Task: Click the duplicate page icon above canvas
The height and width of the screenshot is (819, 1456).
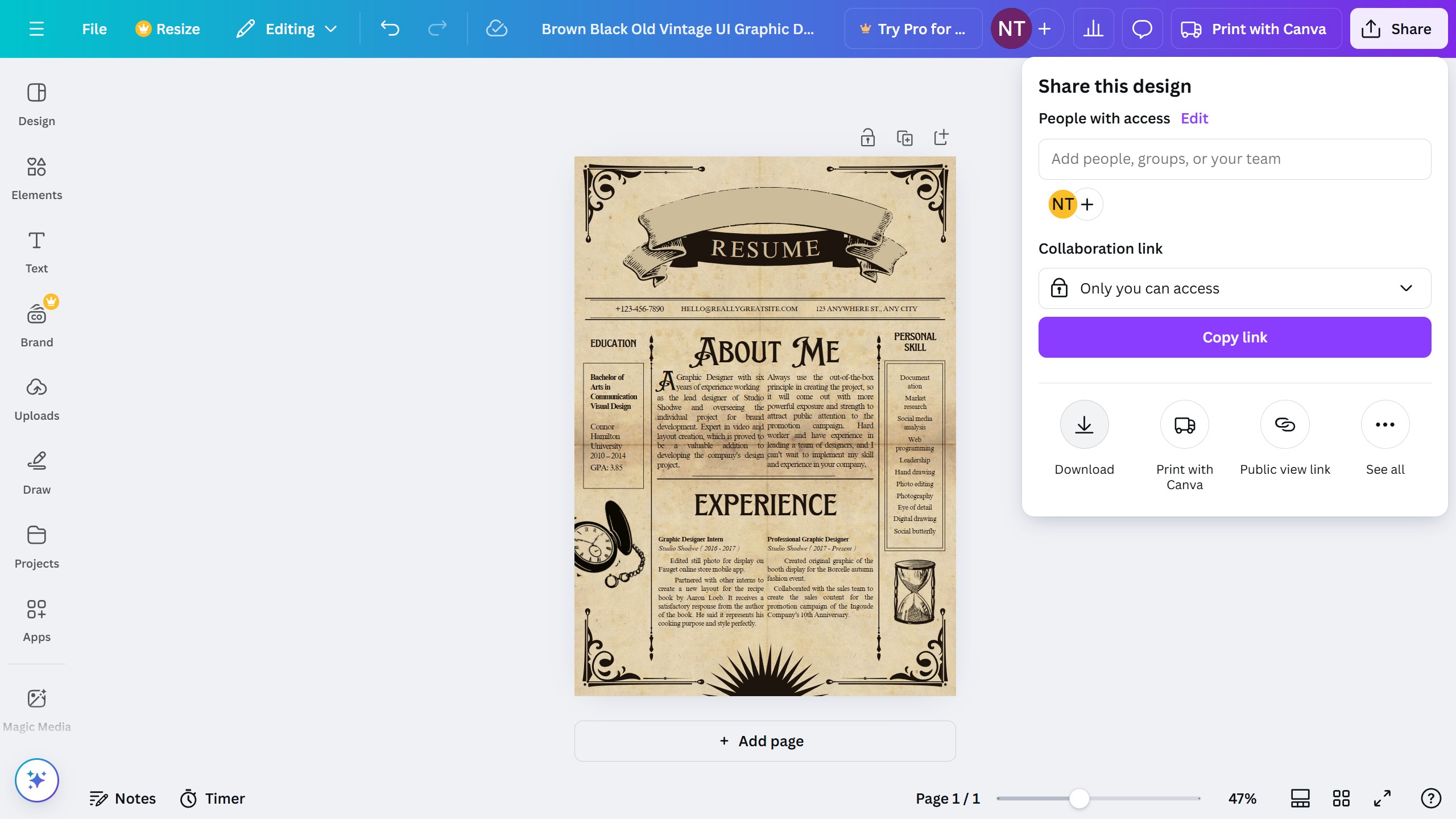Action: (x=904, y=138)
